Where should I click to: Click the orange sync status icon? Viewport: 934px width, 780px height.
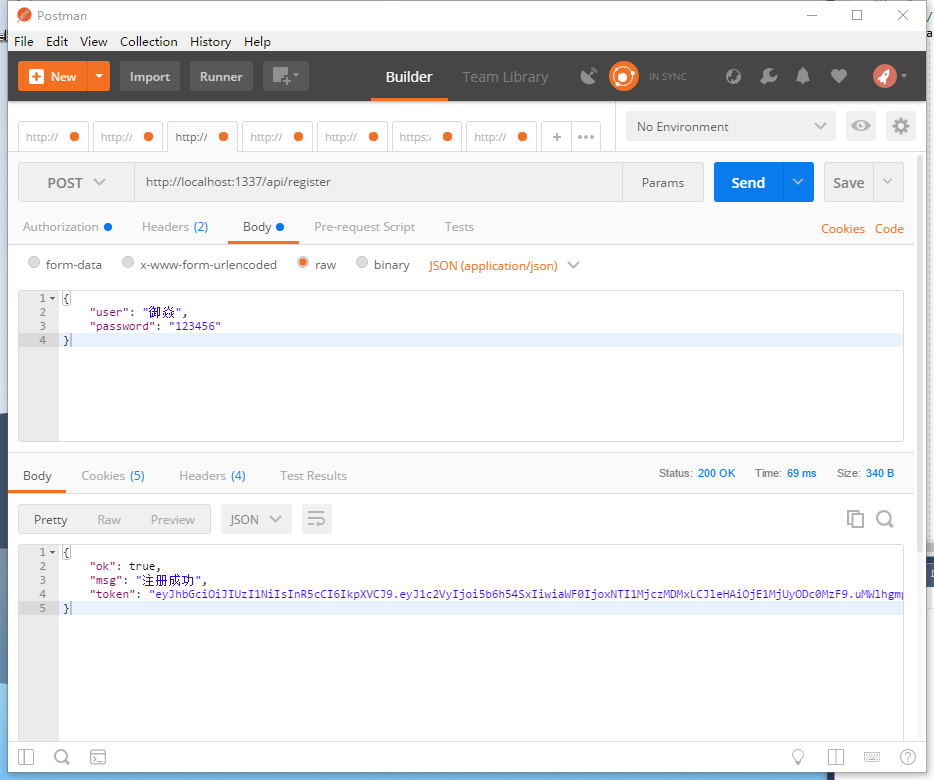pos(623,76)
